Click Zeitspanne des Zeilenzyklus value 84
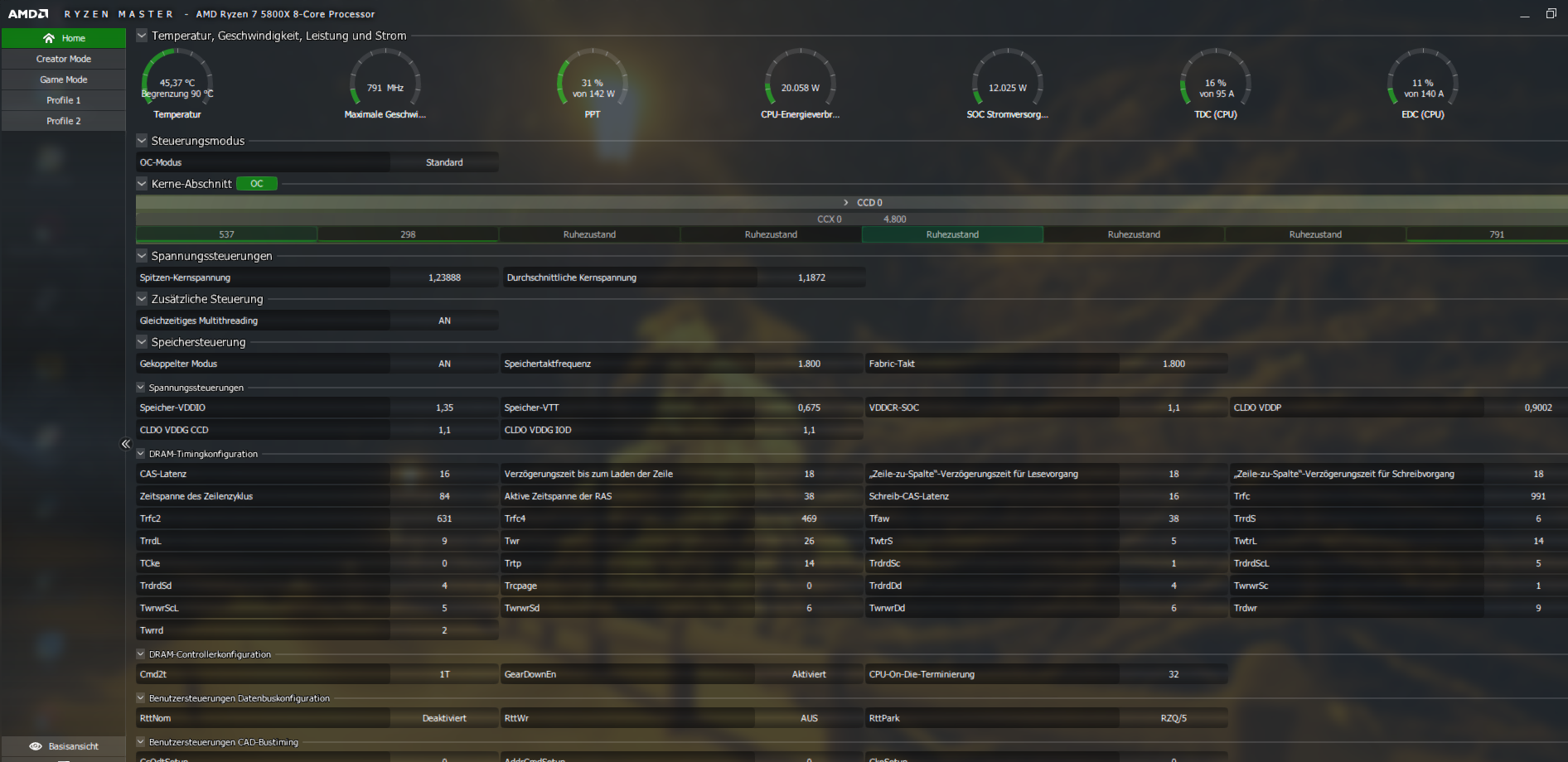The image size is (1568, 762). click(444, 496)
